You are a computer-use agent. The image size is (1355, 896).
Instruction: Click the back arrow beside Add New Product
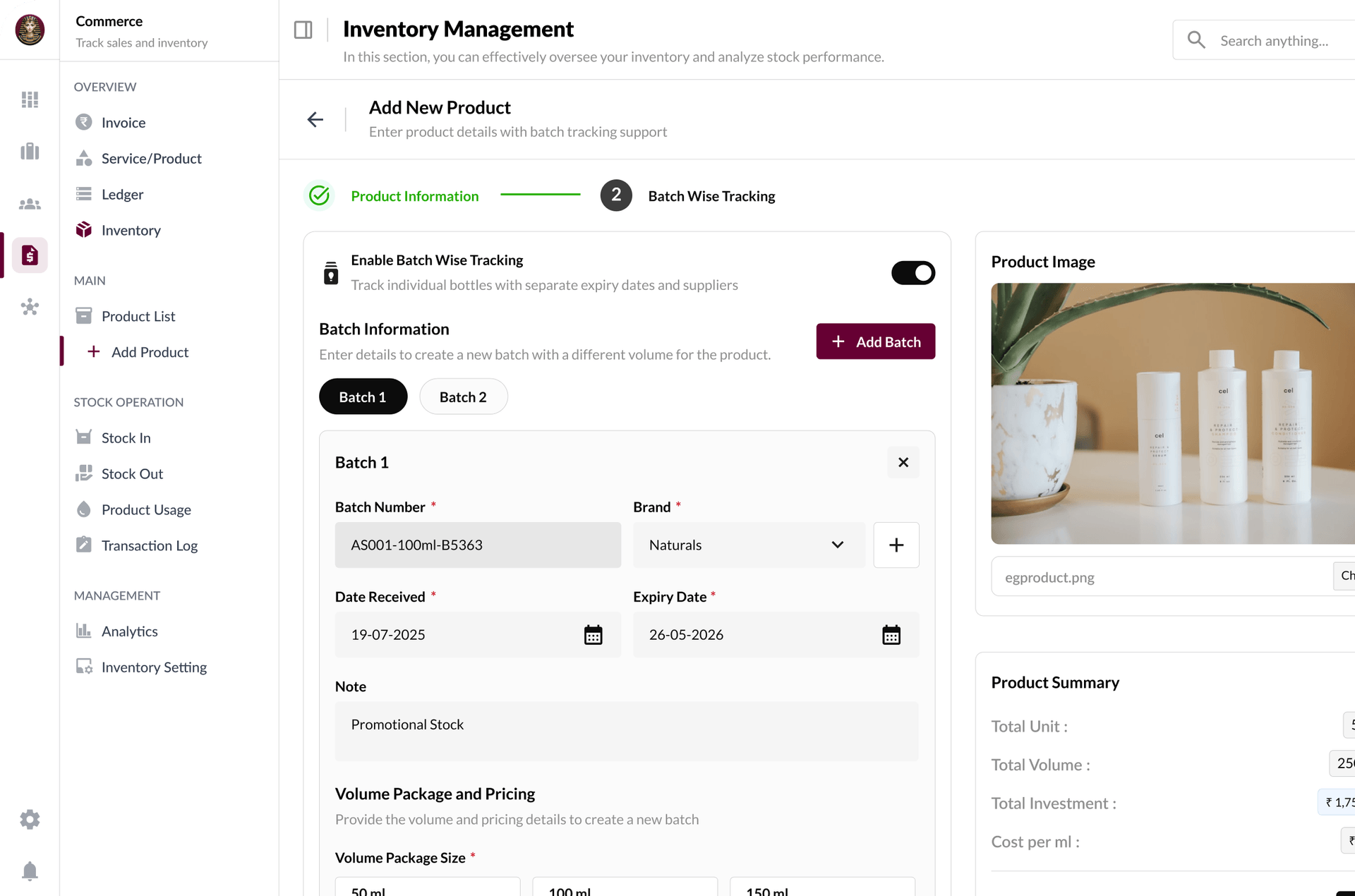pyautogui.click(x=315, y=119)
